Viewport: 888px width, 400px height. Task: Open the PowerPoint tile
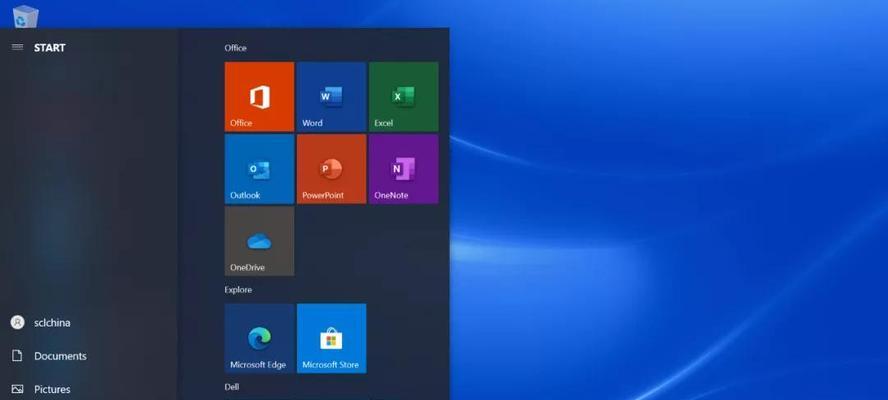point(331,169)
